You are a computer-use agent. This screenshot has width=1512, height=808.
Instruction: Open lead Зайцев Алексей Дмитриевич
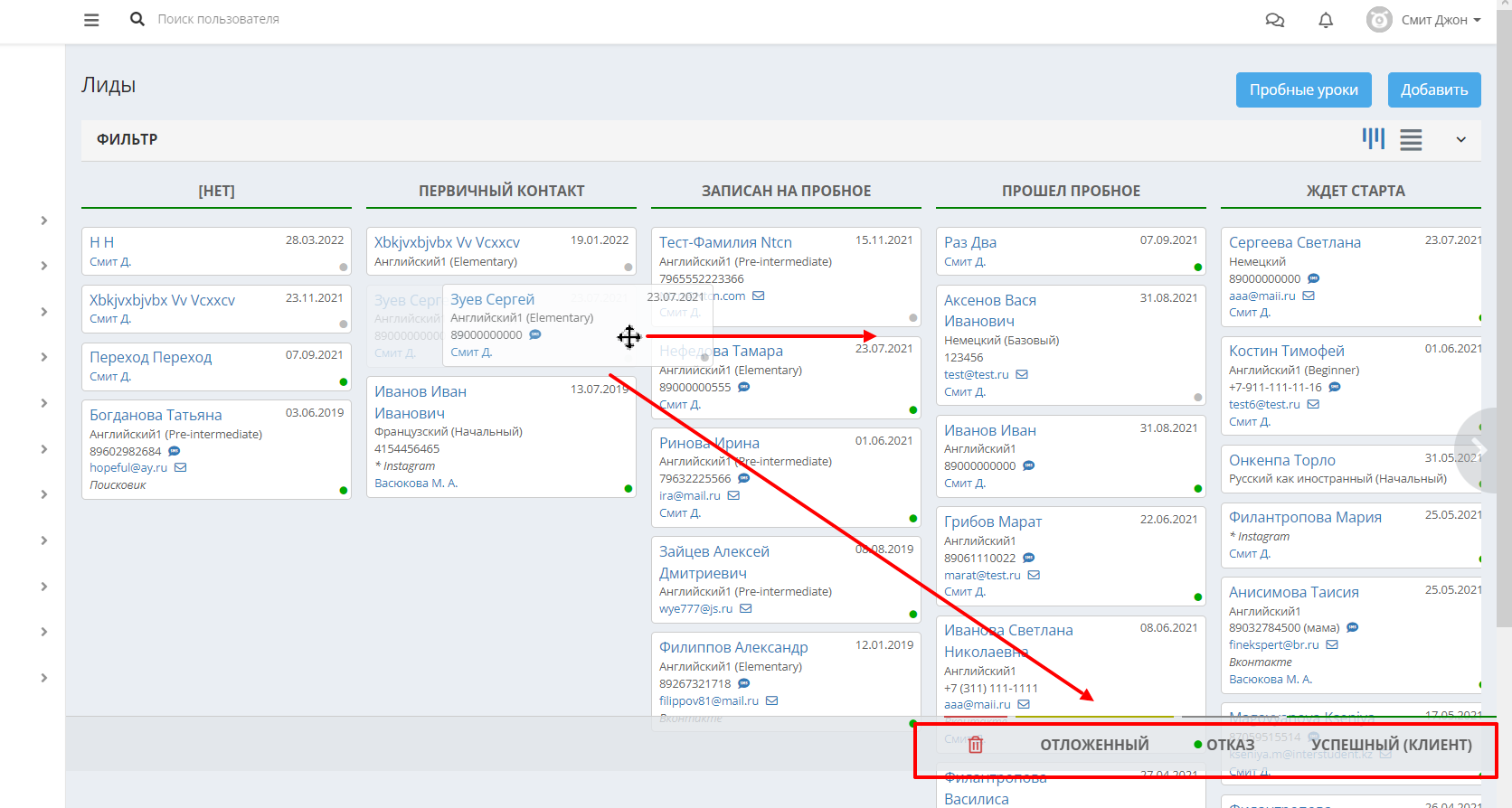point(714,562)
